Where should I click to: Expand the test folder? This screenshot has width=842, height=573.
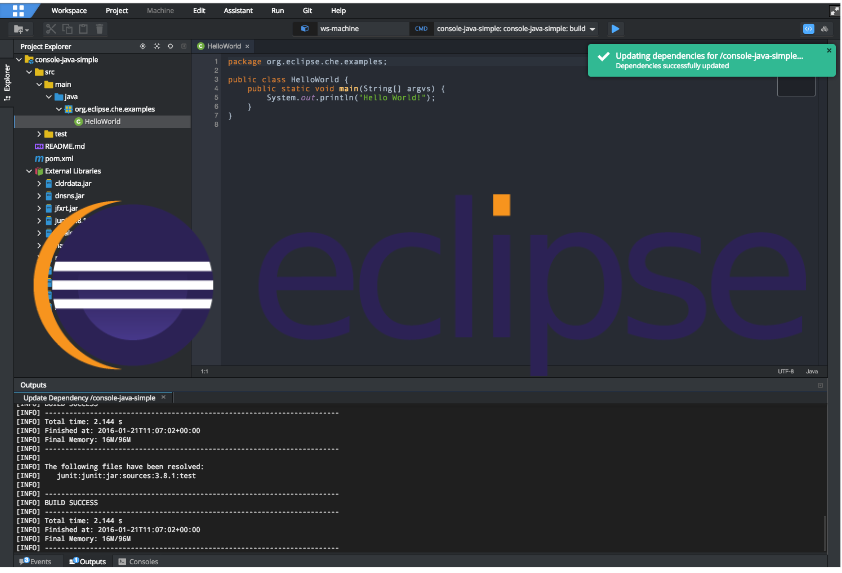39,134
